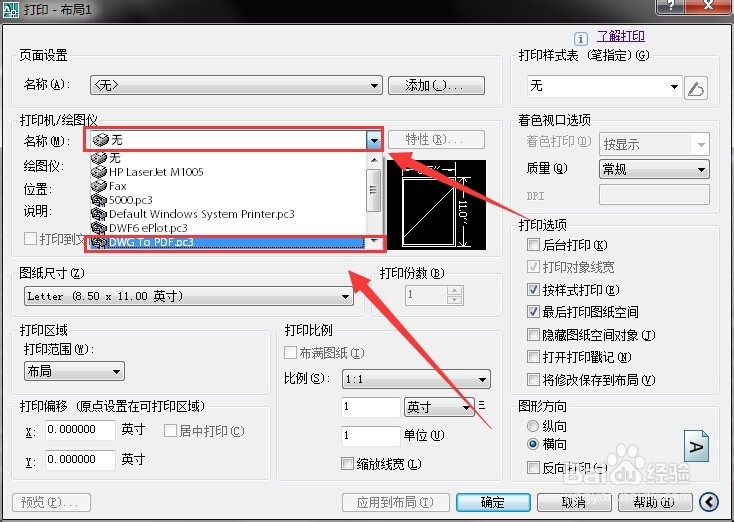Open the 着色打印 按显示 dropdown
This screenshot has width=734, height=522.
pyautogui.click(x=654, y=144)
